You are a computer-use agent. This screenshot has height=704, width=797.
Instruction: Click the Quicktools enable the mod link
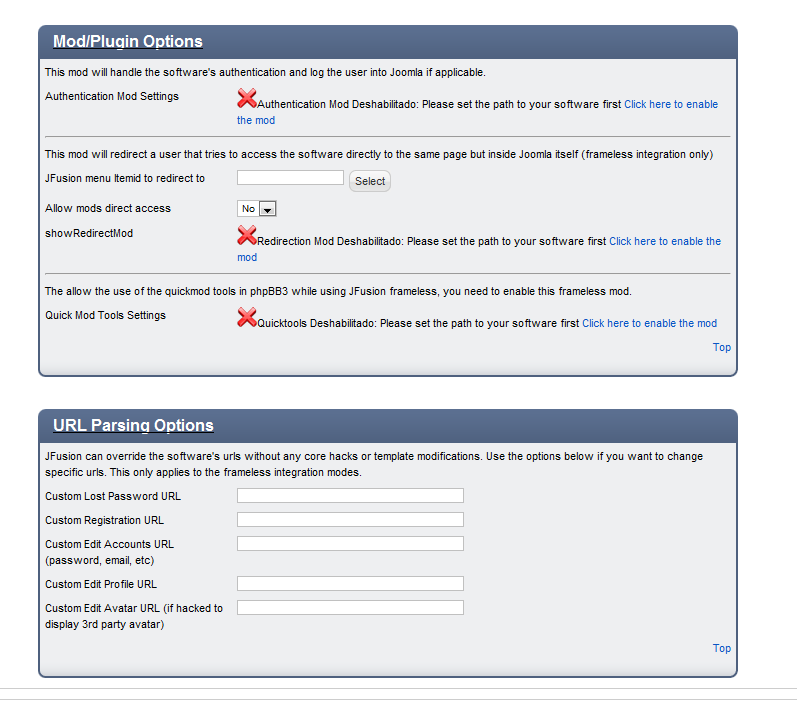pyautogui.click(x=649, y=323)
